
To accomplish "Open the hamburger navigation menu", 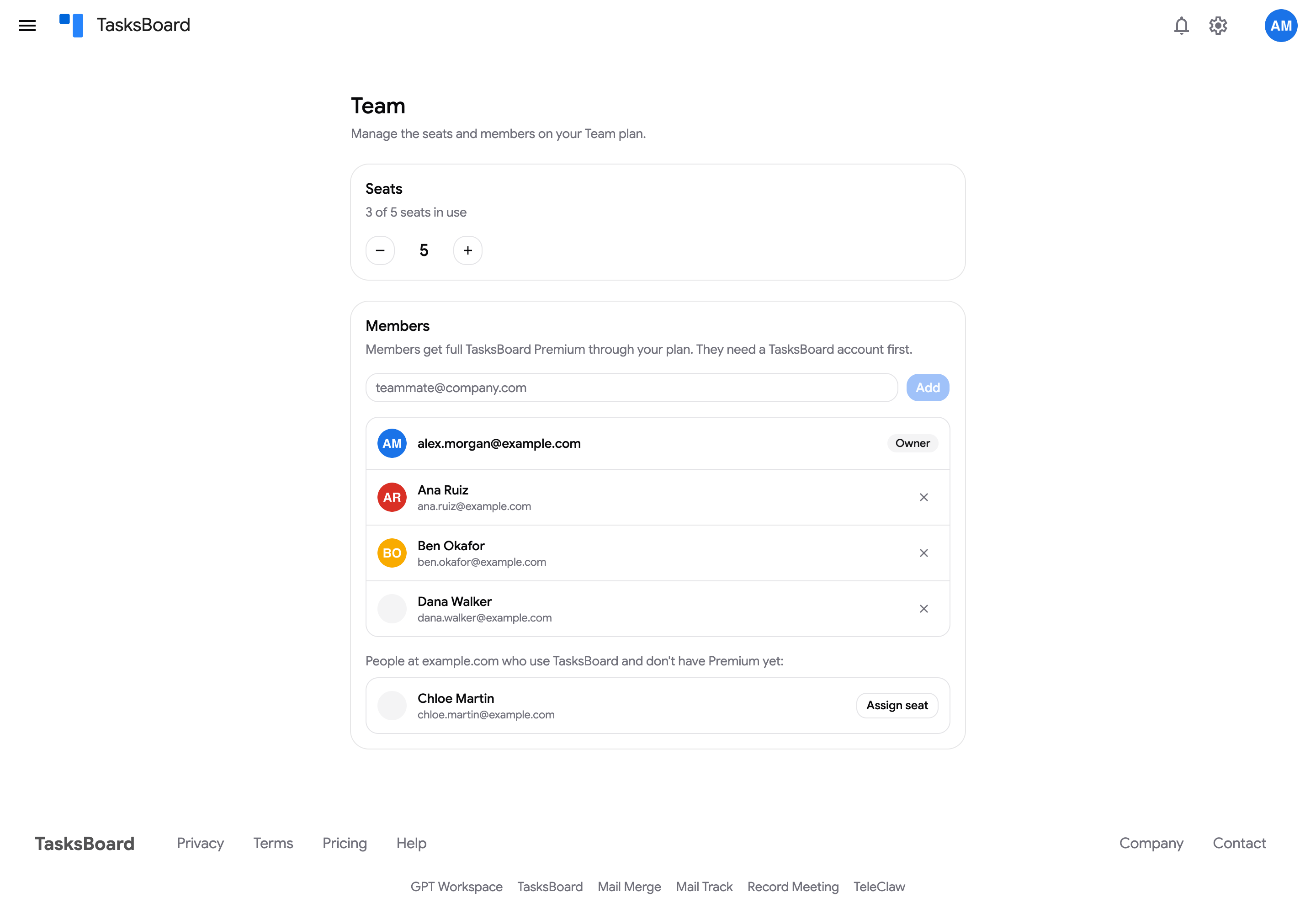I will point(27,26).
